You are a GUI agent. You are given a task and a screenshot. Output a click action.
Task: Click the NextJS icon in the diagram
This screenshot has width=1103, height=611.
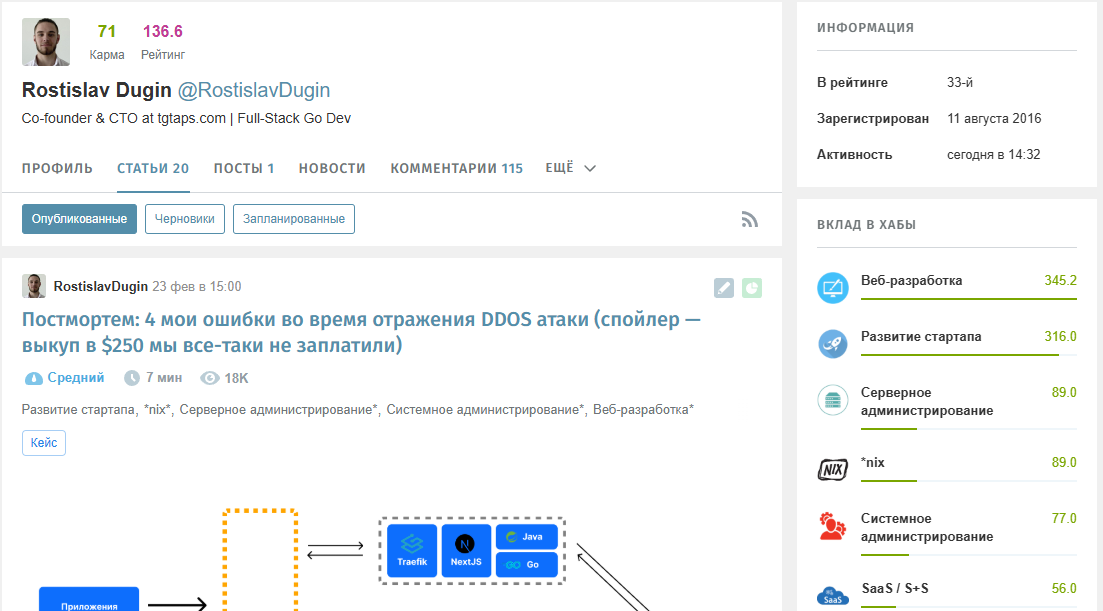(468, 549)
